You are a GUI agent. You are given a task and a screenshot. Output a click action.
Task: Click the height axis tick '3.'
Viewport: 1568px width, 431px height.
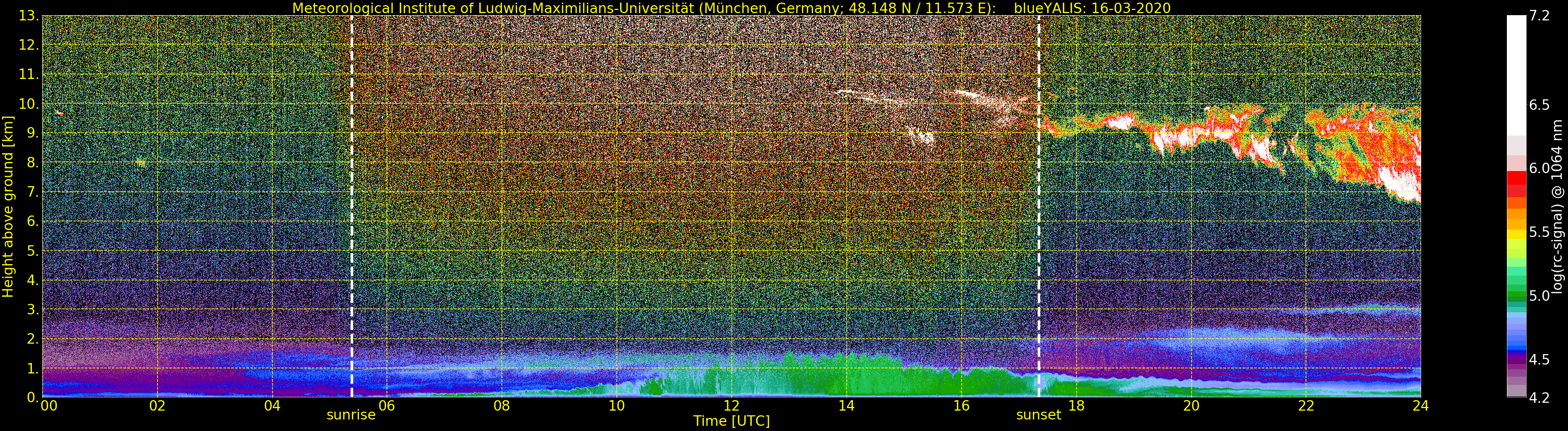pos(33,310)
